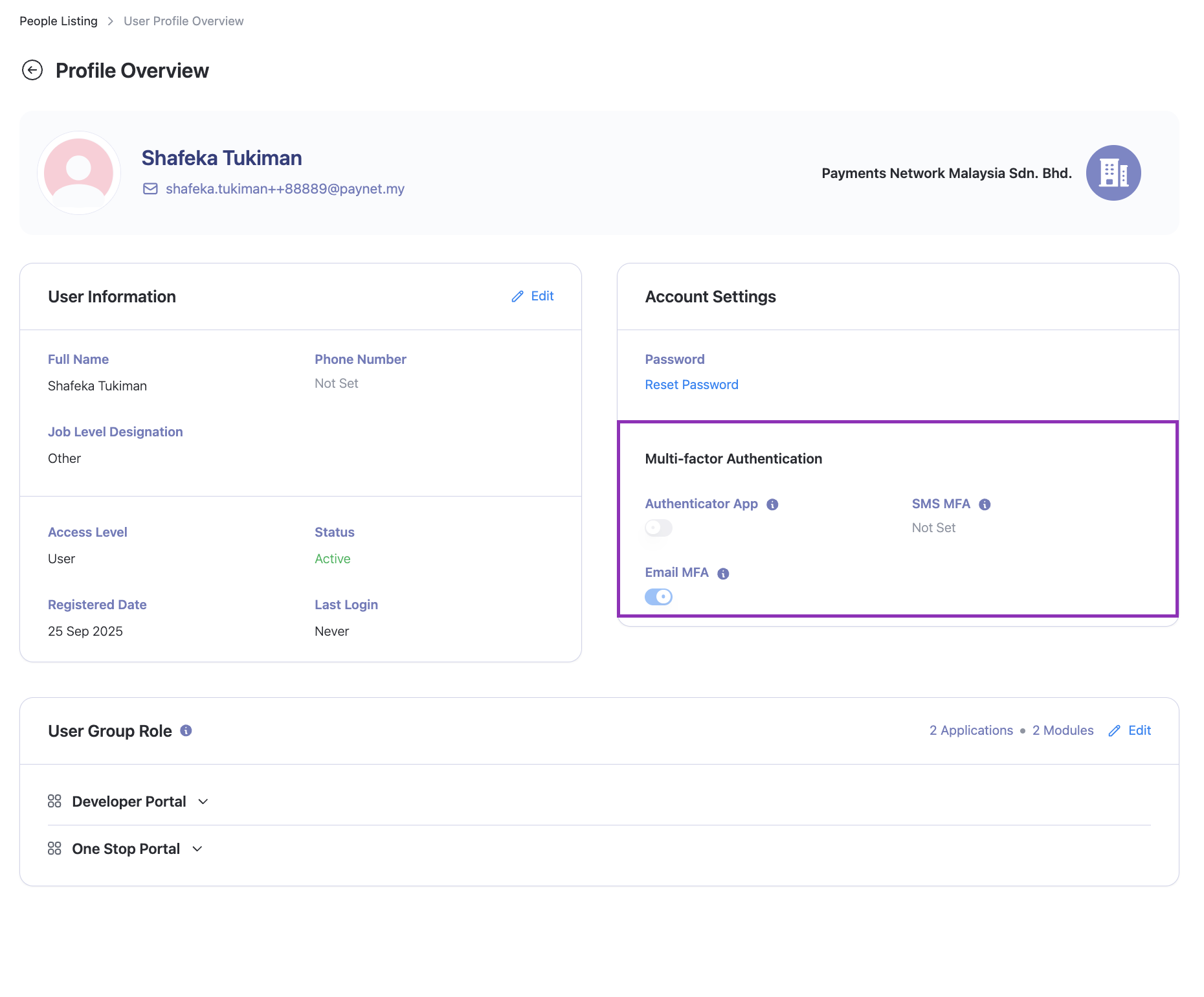Click the 2 Applications link
The image size is (1204, 997).
(x=971, y=730)
